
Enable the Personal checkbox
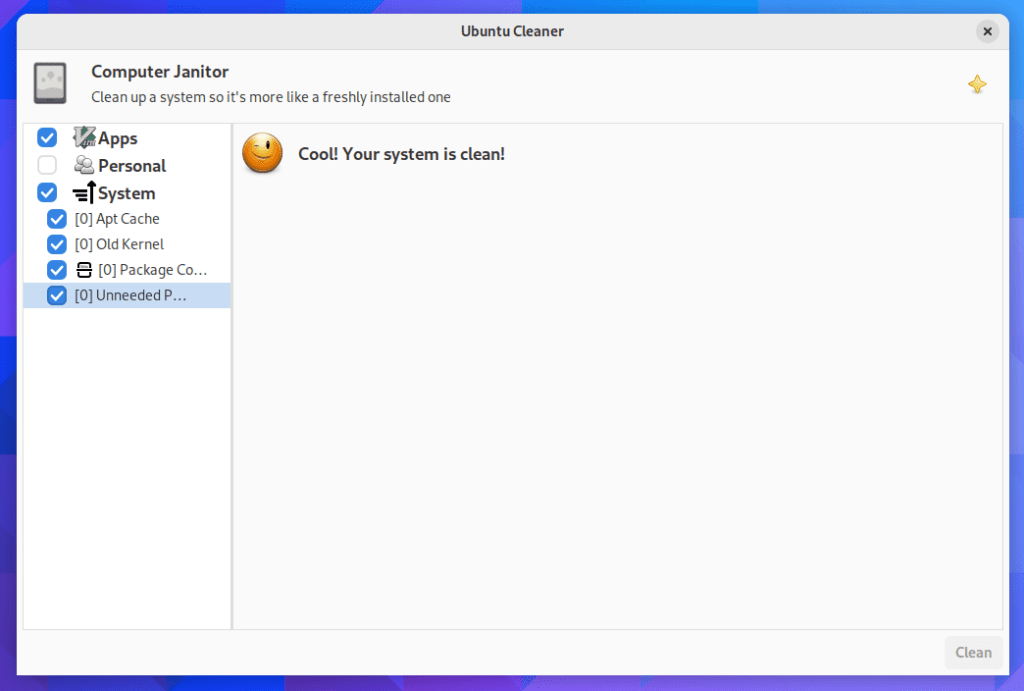(46, 165)
